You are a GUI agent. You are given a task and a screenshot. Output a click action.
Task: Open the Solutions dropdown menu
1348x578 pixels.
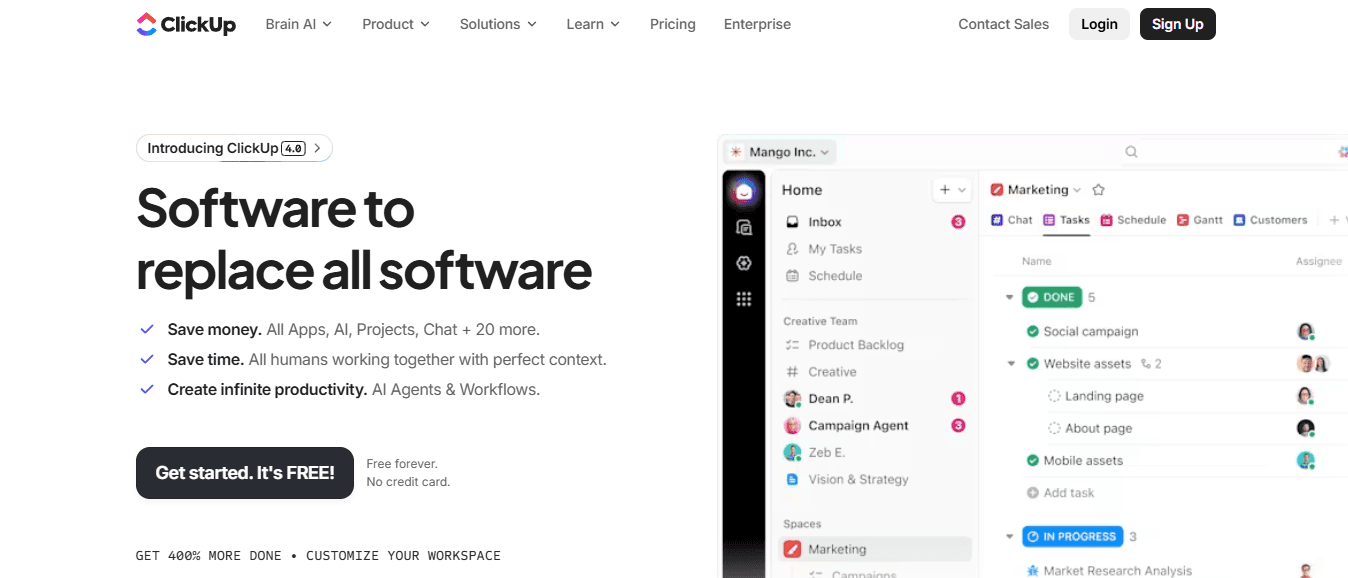pos(498,24)
